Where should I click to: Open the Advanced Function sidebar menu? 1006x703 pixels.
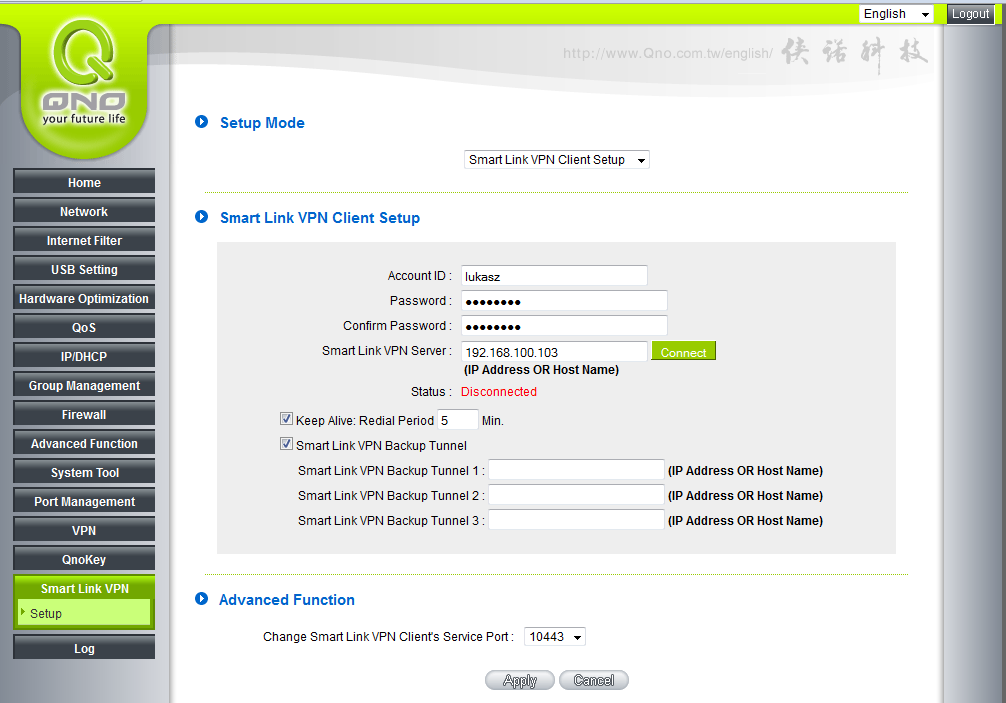[x=84, y=443]
